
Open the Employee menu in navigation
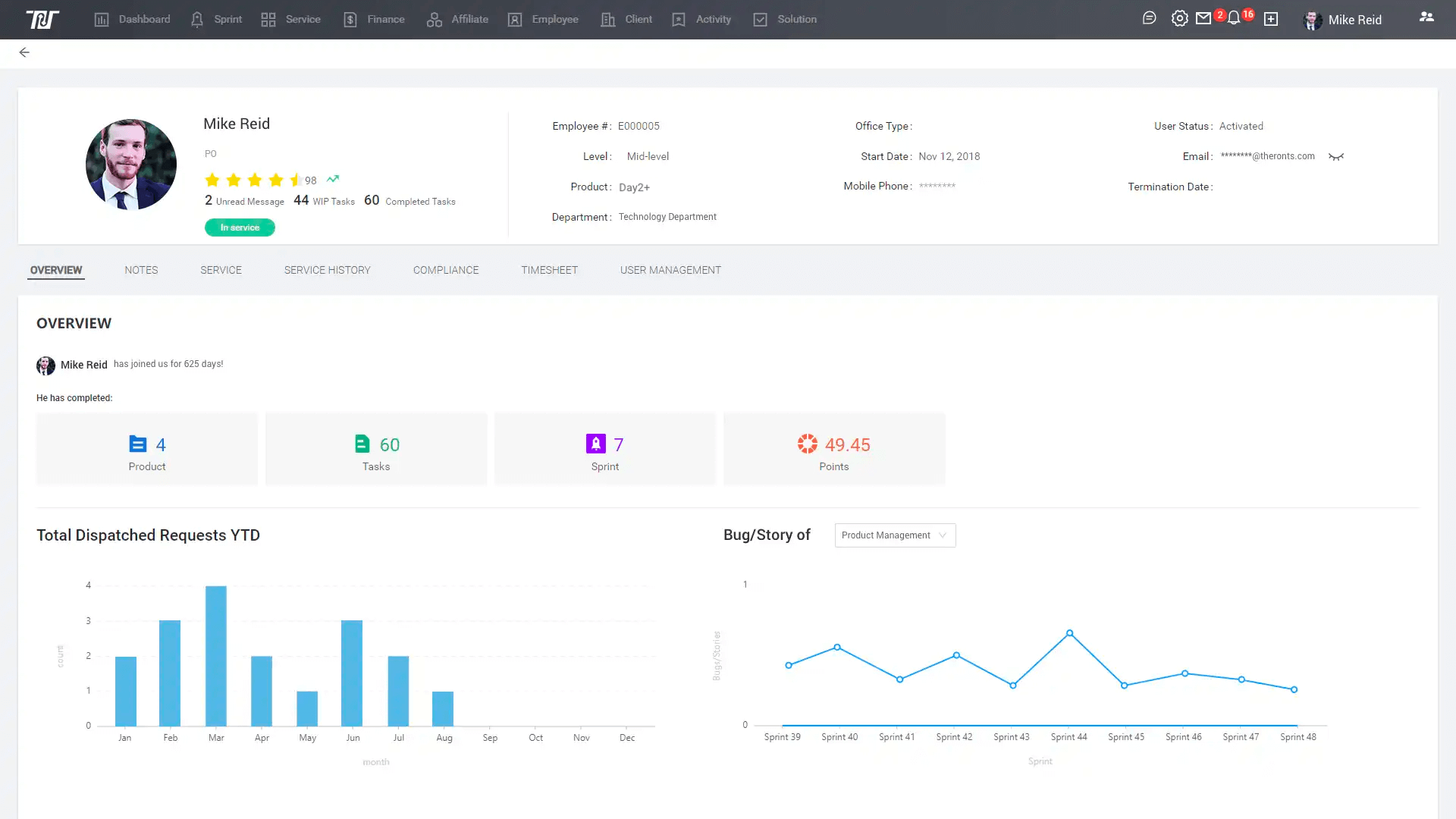pos(543,20)
